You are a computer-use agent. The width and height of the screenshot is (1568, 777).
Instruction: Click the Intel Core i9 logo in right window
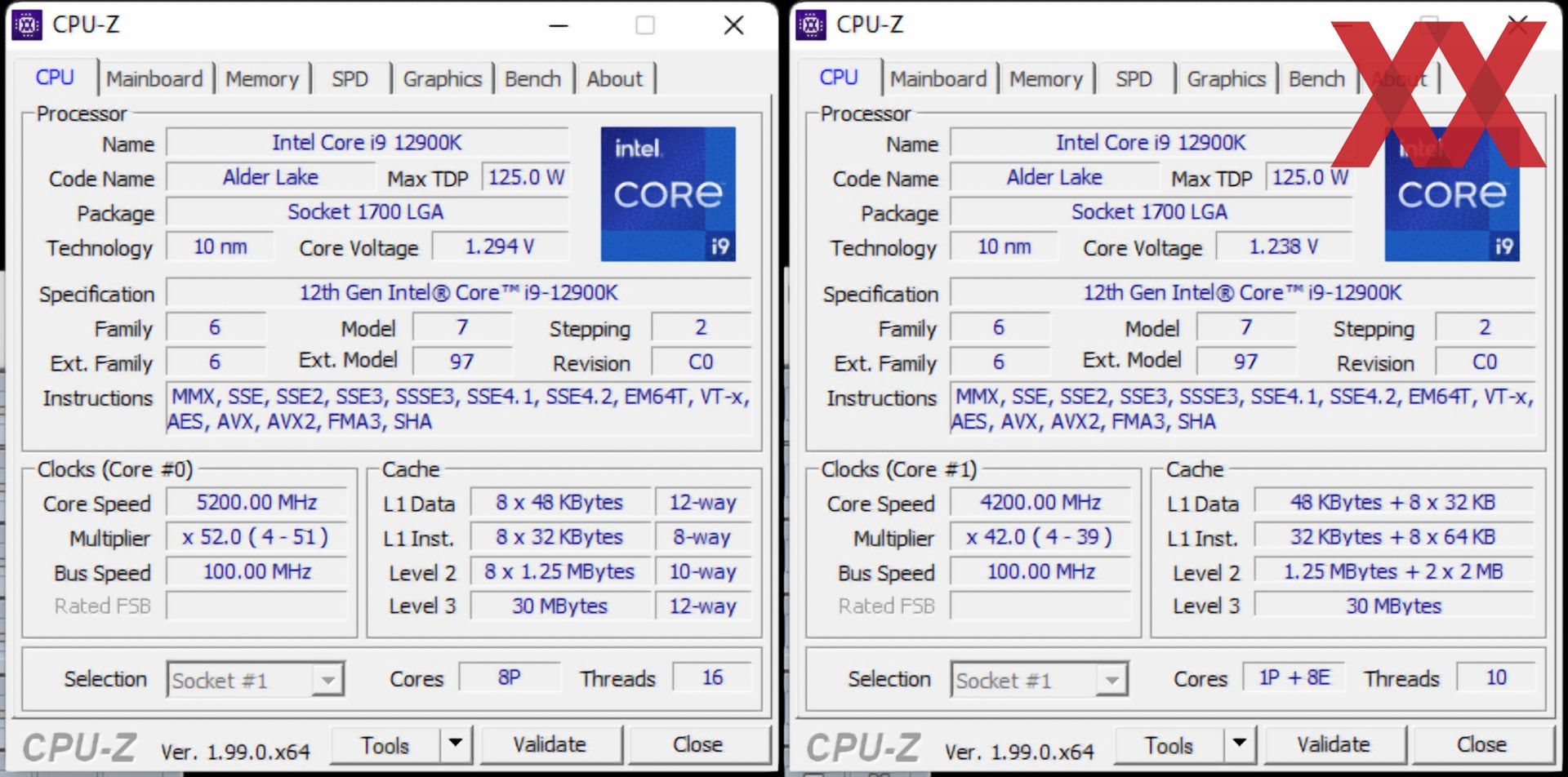[1452, 194]
